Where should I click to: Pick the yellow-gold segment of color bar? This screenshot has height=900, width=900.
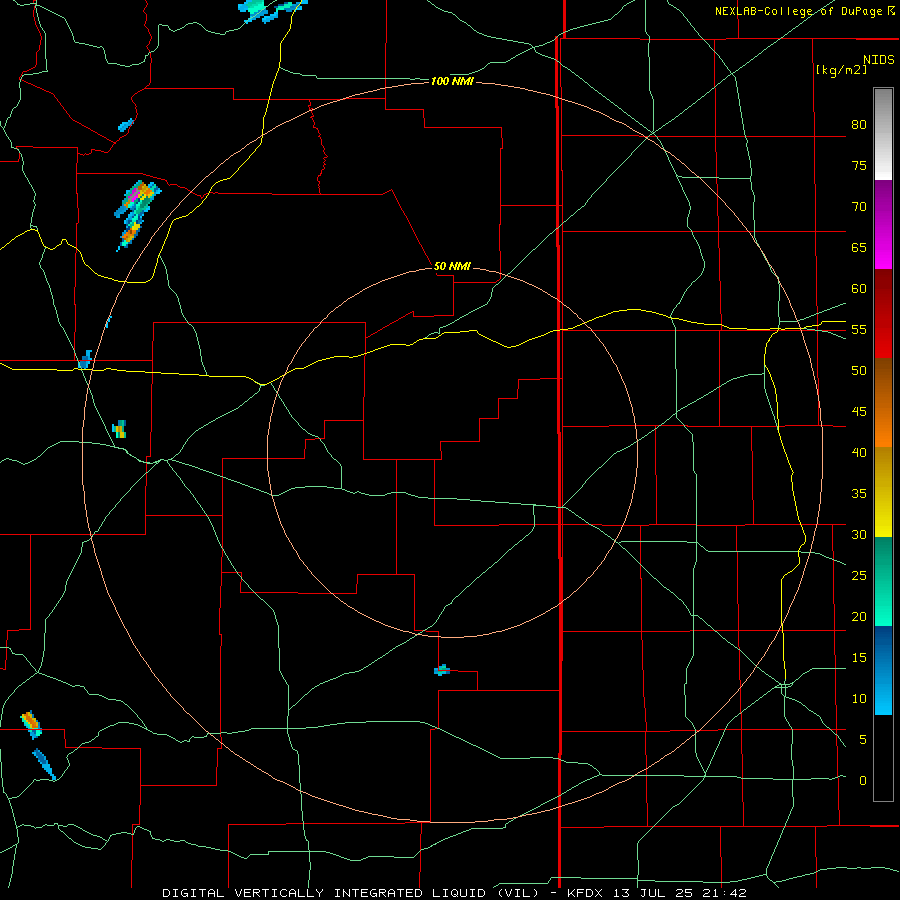[883, 492]
